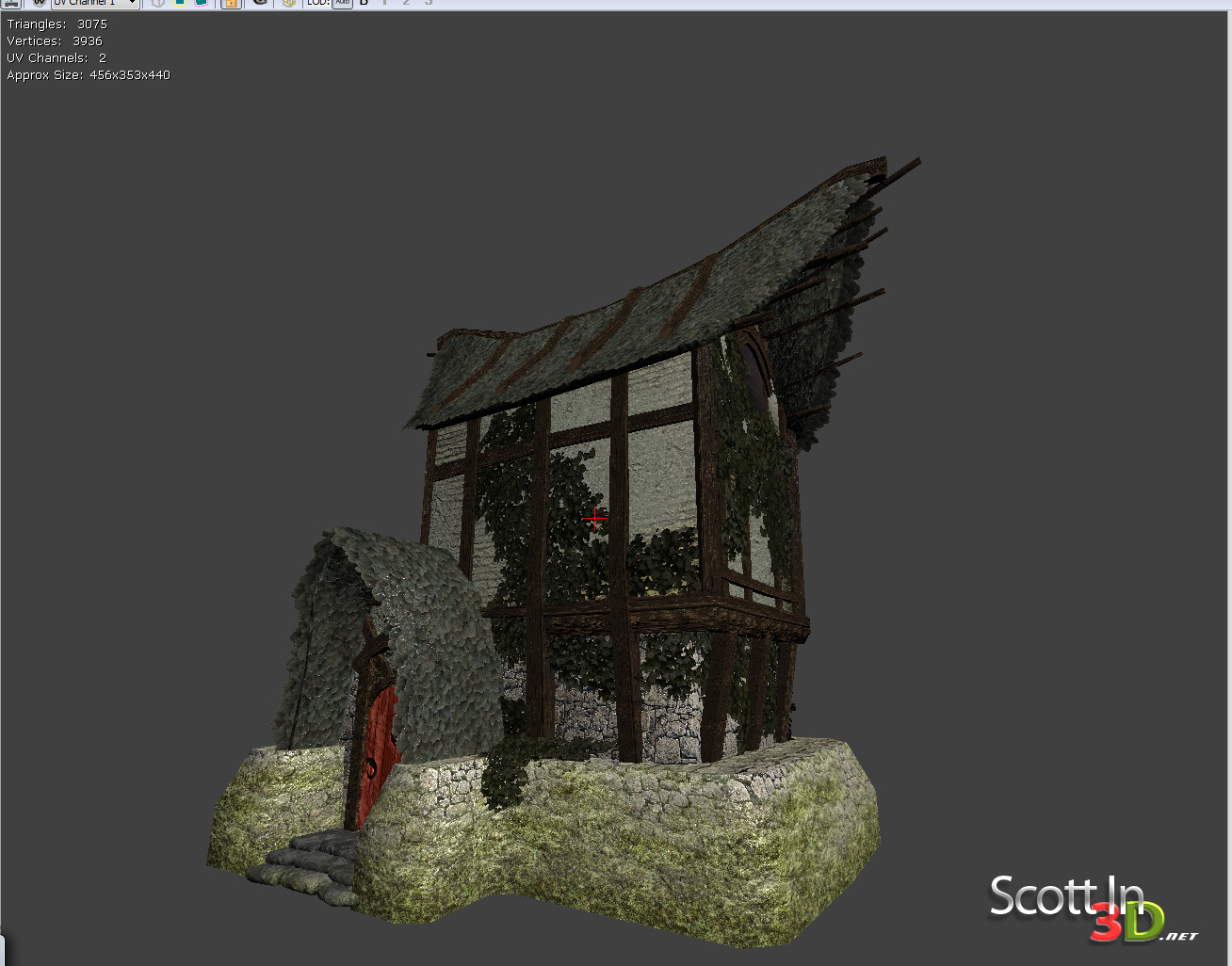Image resolution: width=1232 pixels, height=966 pixels.
Task: Click the Approx Size: 456x353x440 readout
Action: pyautogui.click(x=89, y=75)
